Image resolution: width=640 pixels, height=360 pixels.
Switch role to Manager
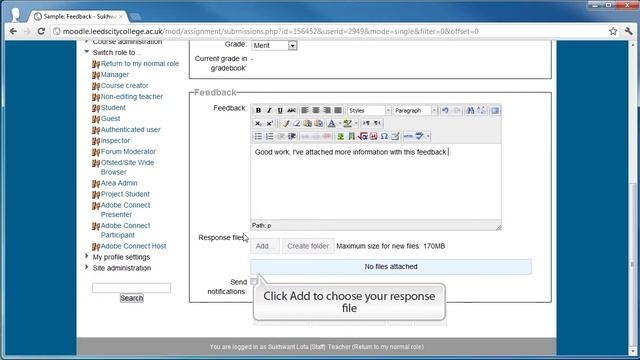[115, 75]
